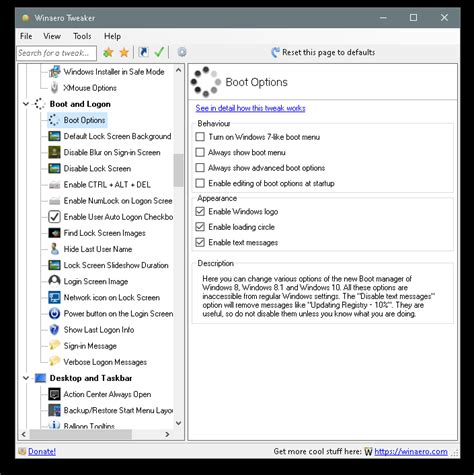This screenshot has height=475, width=474.
Task: Uncheck Enable loading circle
Action: (x=200, y=227)
